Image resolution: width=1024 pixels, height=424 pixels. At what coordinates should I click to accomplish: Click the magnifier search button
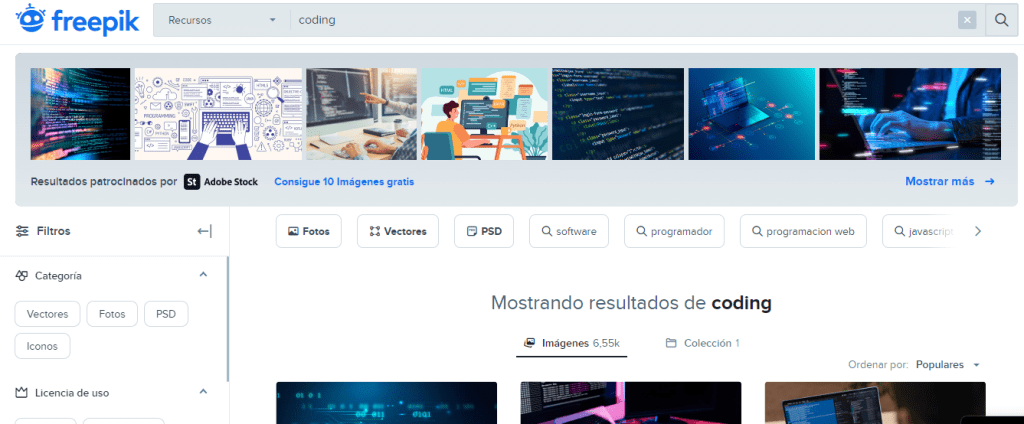point(1001,20)
